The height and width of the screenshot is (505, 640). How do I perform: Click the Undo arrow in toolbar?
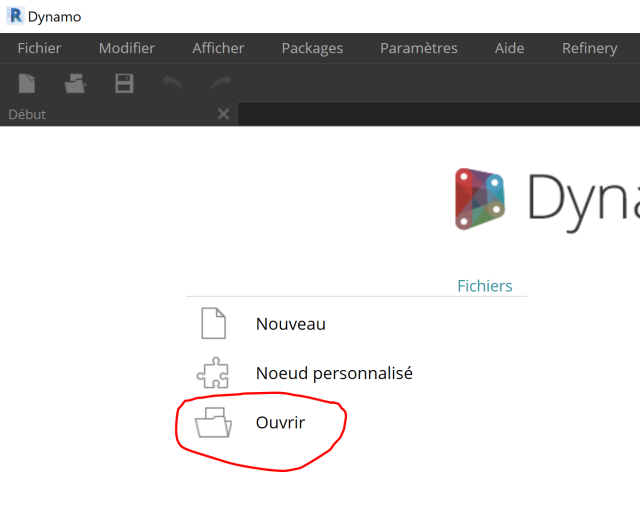173,82
